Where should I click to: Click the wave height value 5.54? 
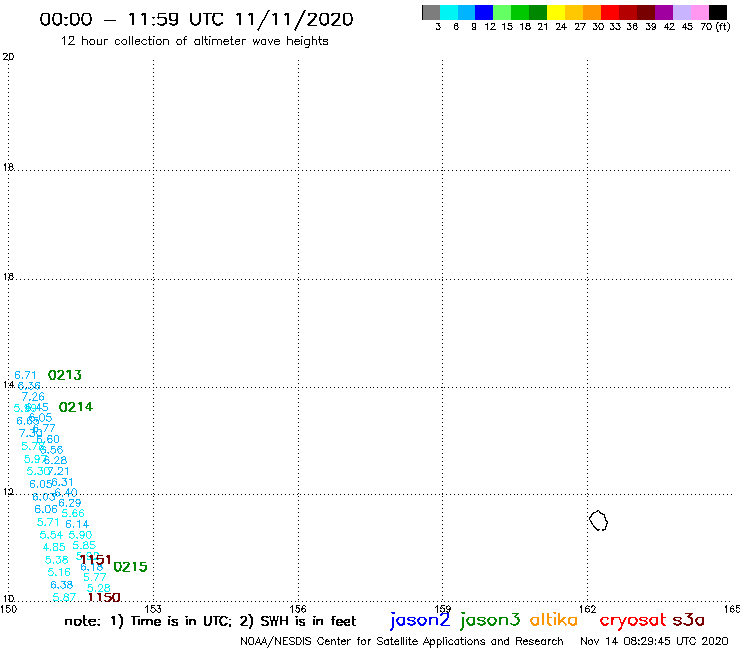click(51, 535)
